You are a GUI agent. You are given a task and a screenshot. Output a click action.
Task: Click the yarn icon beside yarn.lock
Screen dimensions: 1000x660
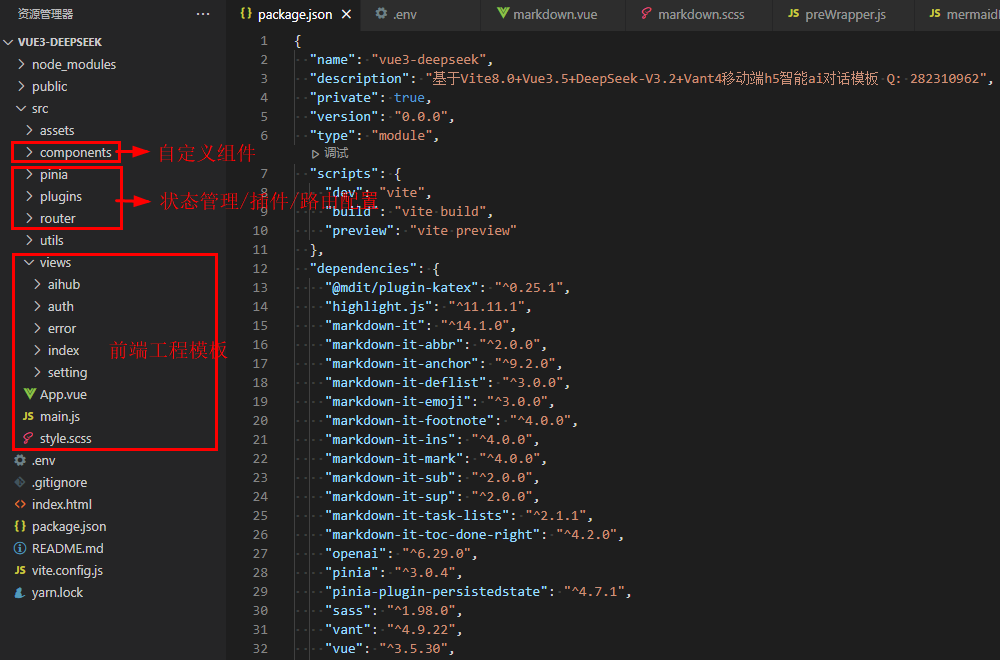pos(20,592)
